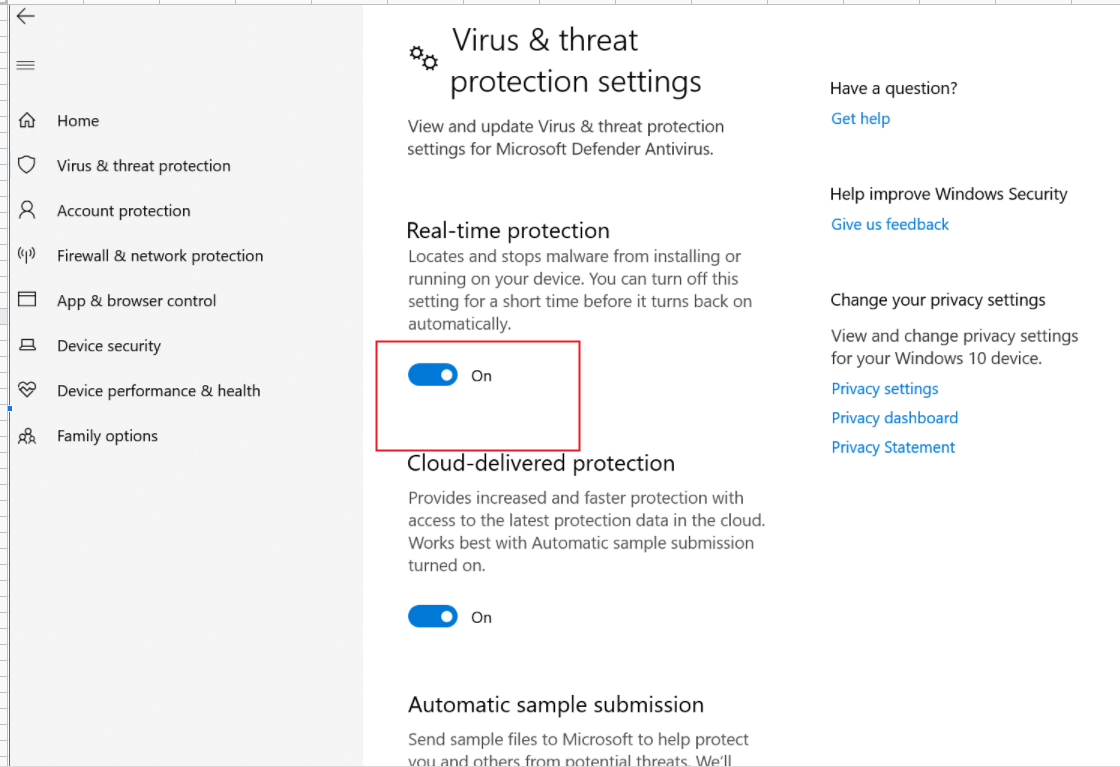
Task: Disable Cloud-delivered protection switch
Action: pos(433,617)
